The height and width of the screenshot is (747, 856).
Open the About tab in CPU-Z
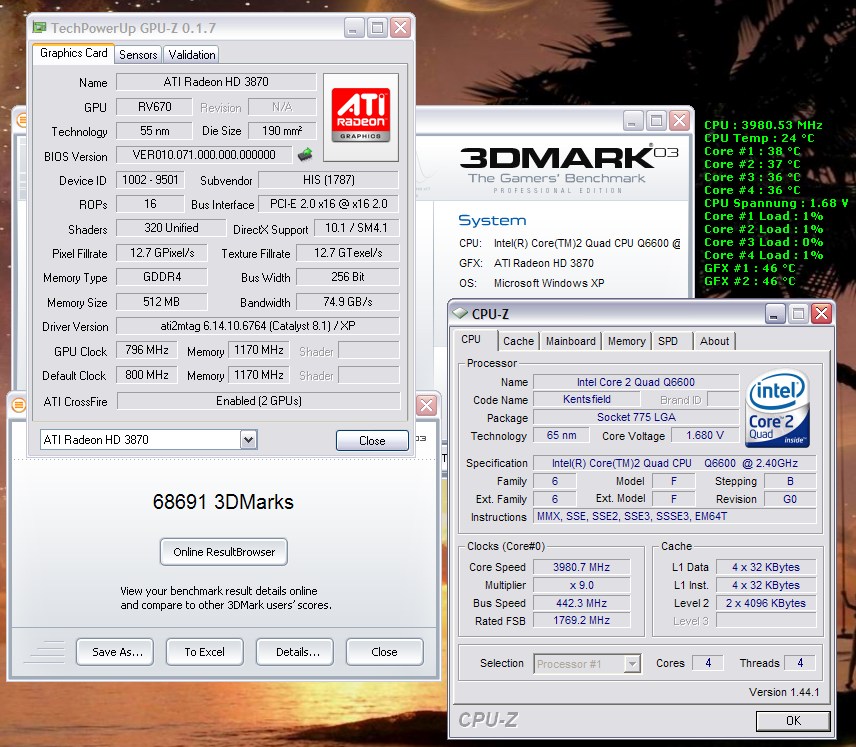click(x=714, y=341)
